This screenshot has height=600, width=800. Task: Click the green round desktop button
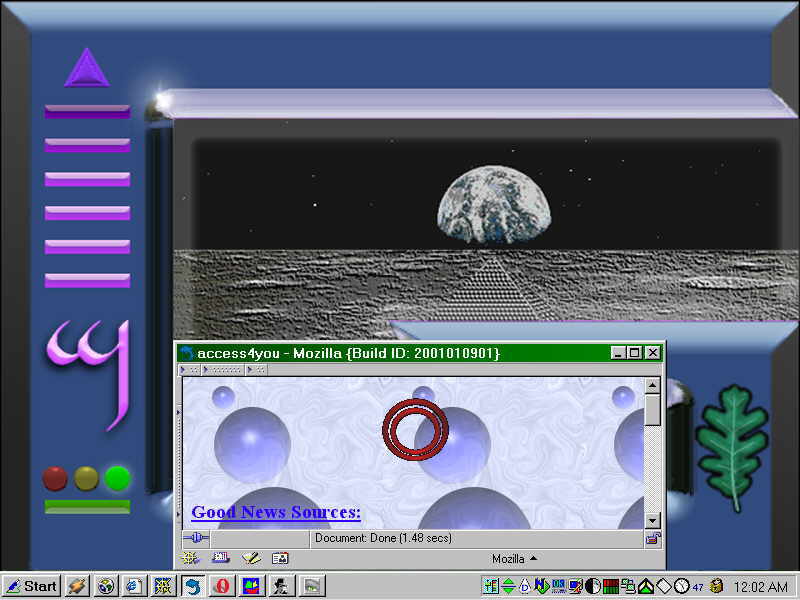pyautogui.click(x=118, y=478)
